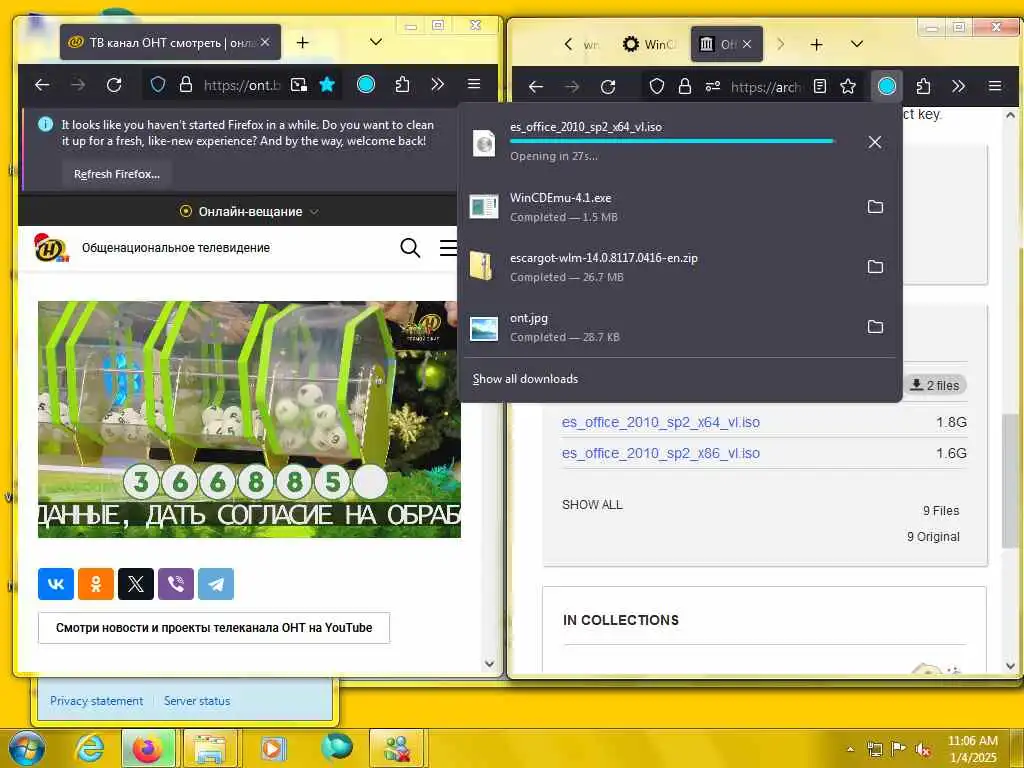Show overflow tools in right Firefox
Screen dimensions: 1024x768
point(958,86)
